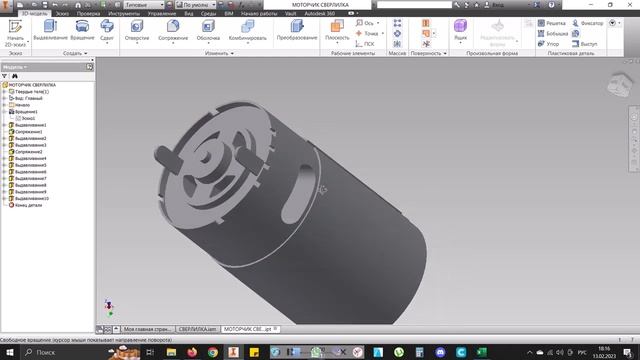The image size is (640, 360).
Task: Click the search field in the title bar
Action: coord(414,5)
